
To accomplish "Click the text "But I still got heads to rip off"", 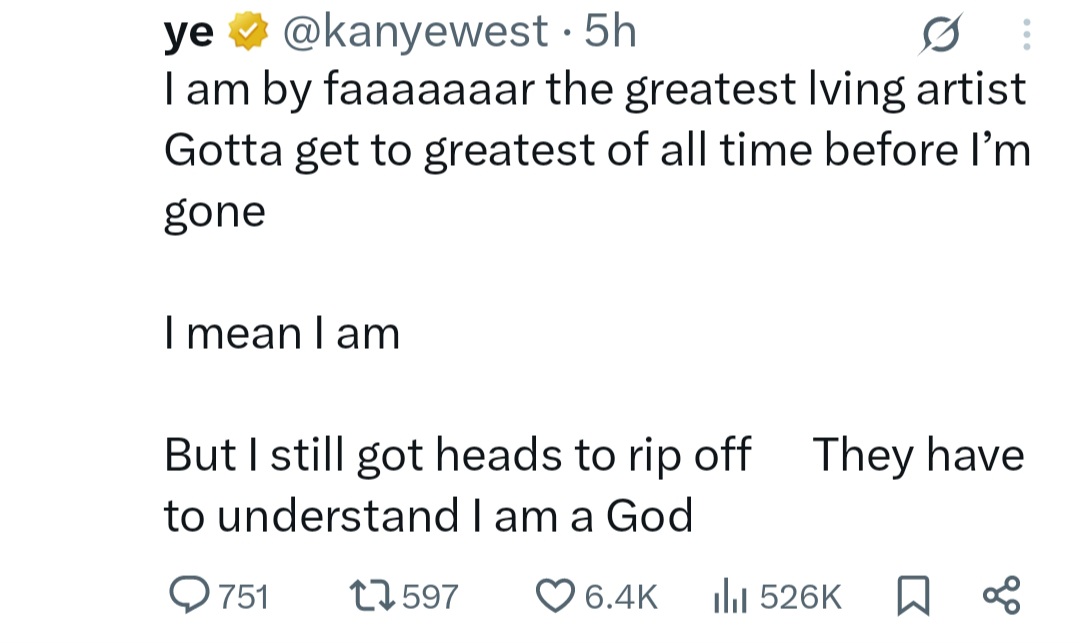I will (x=457, y=456).
